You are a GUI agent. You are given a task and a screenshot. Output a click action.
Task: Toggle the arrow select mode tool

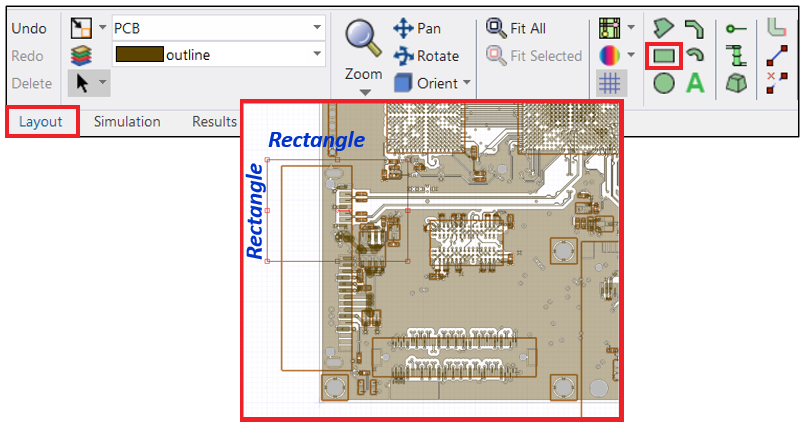tap(82, 84)
